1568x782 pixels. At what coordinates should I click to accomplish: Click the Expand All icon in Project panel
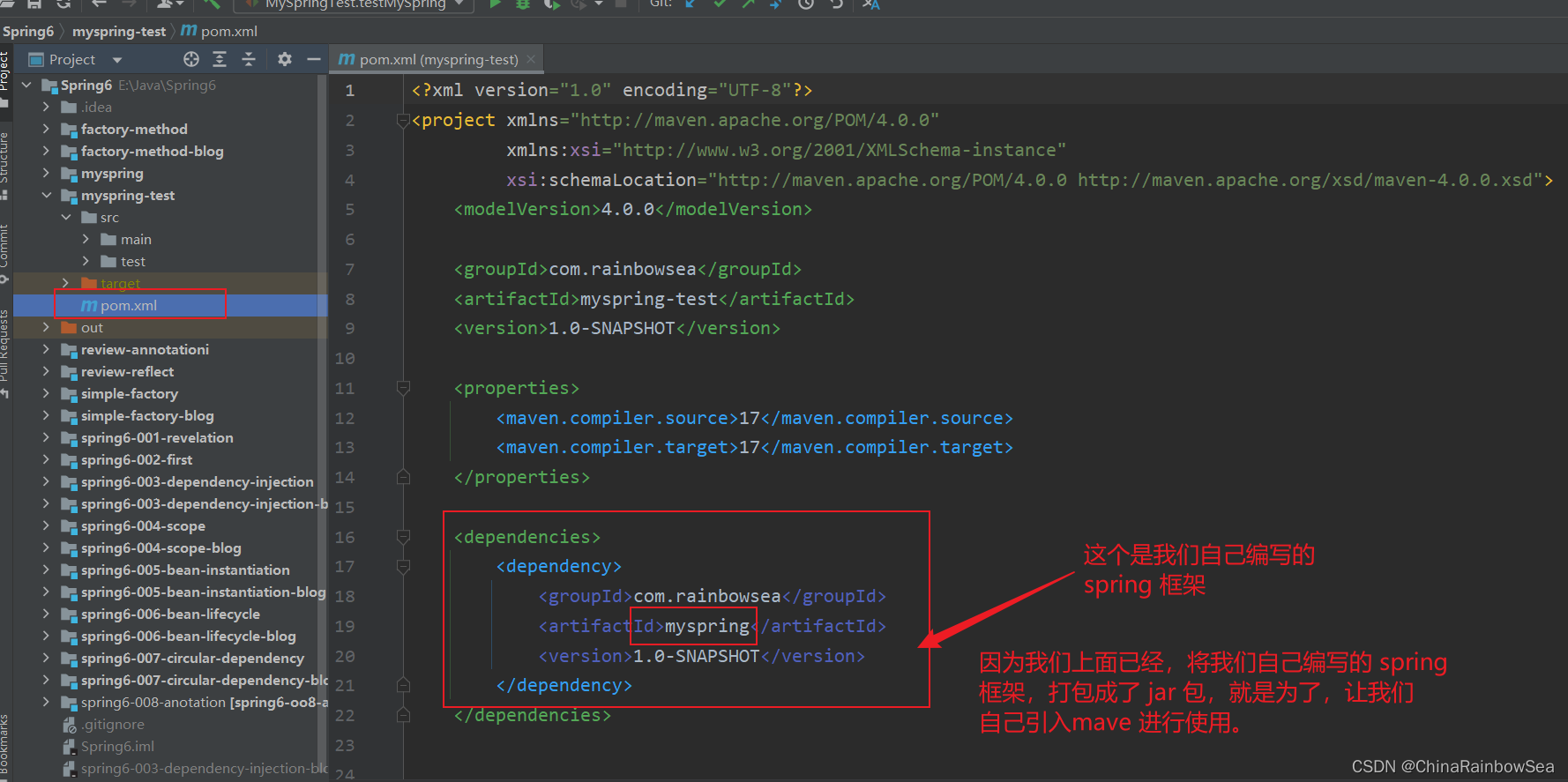click(x=220, y=59)
